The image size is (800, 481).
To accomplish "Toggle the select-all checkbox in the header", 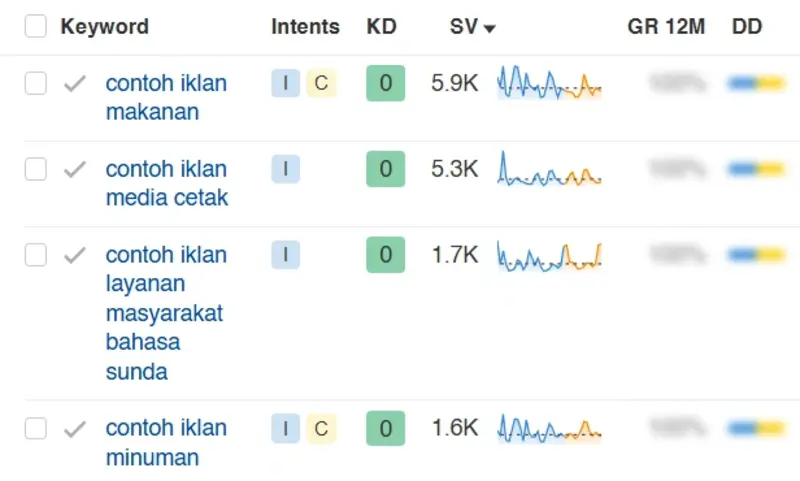I will pyautogui.click(x=36, y=26).
